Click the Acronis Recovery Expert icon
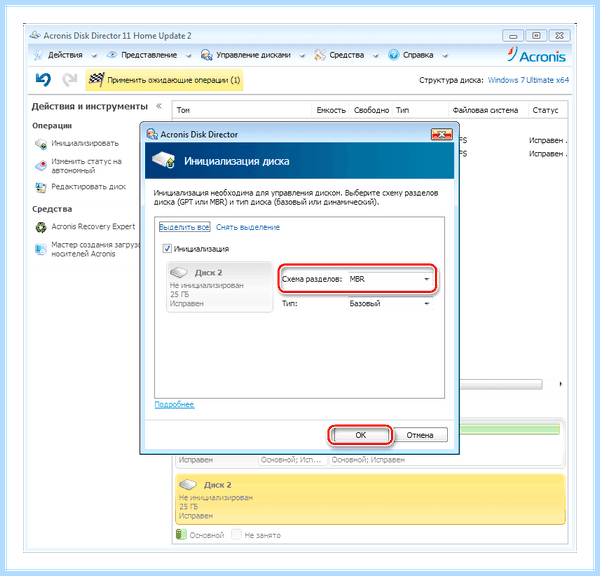This screenshot has height=576, width=600. tap(41, 227)
